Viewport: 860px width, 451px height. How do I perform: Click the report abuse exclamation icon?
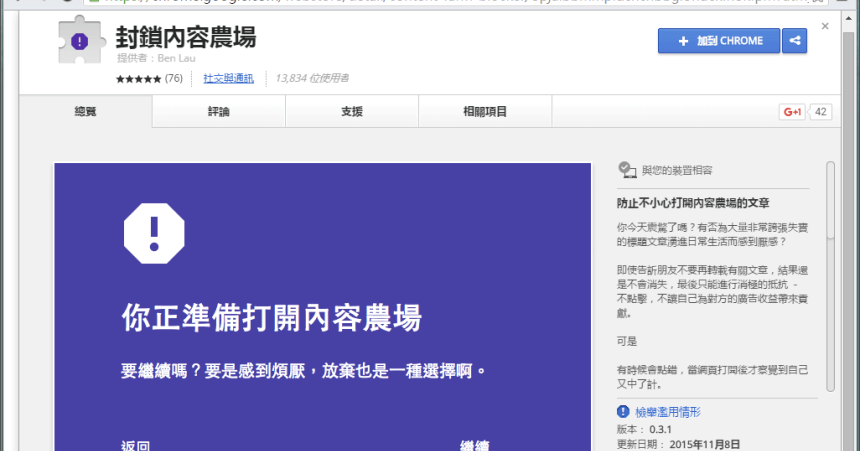point(625,411)
